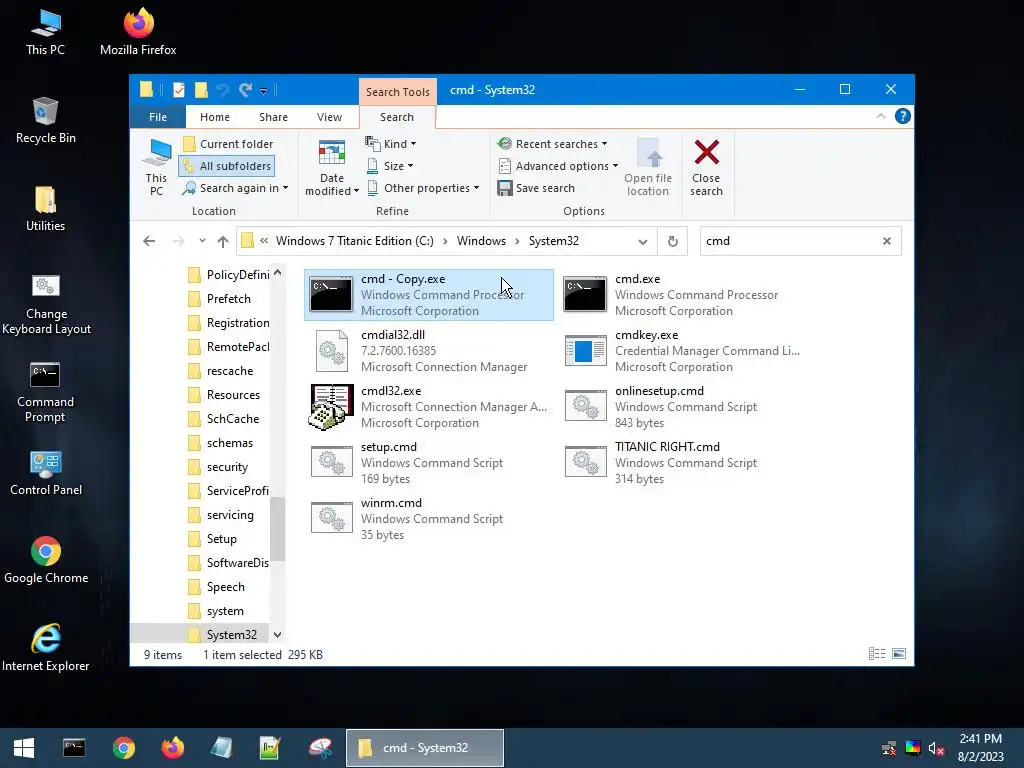Open Size filter dropdown

[x=390, y=166]
